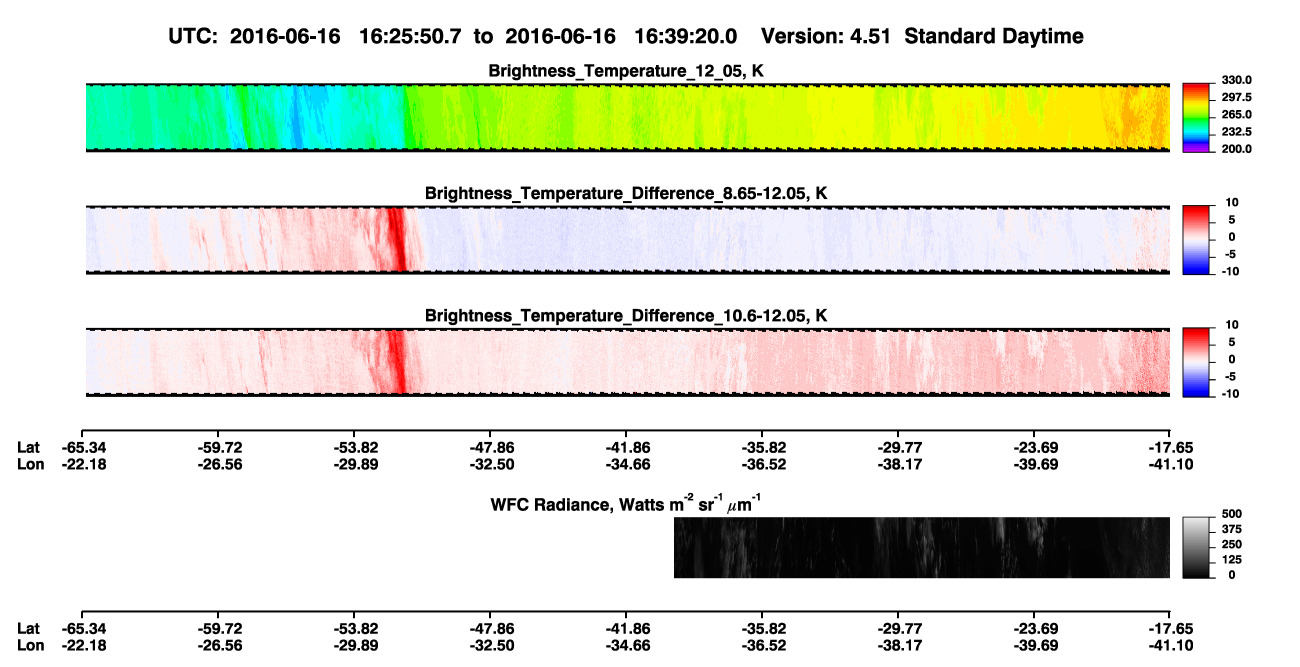1300x667 pixels.
Task: Click the UTC time range title text
Action: click(455, 36)
